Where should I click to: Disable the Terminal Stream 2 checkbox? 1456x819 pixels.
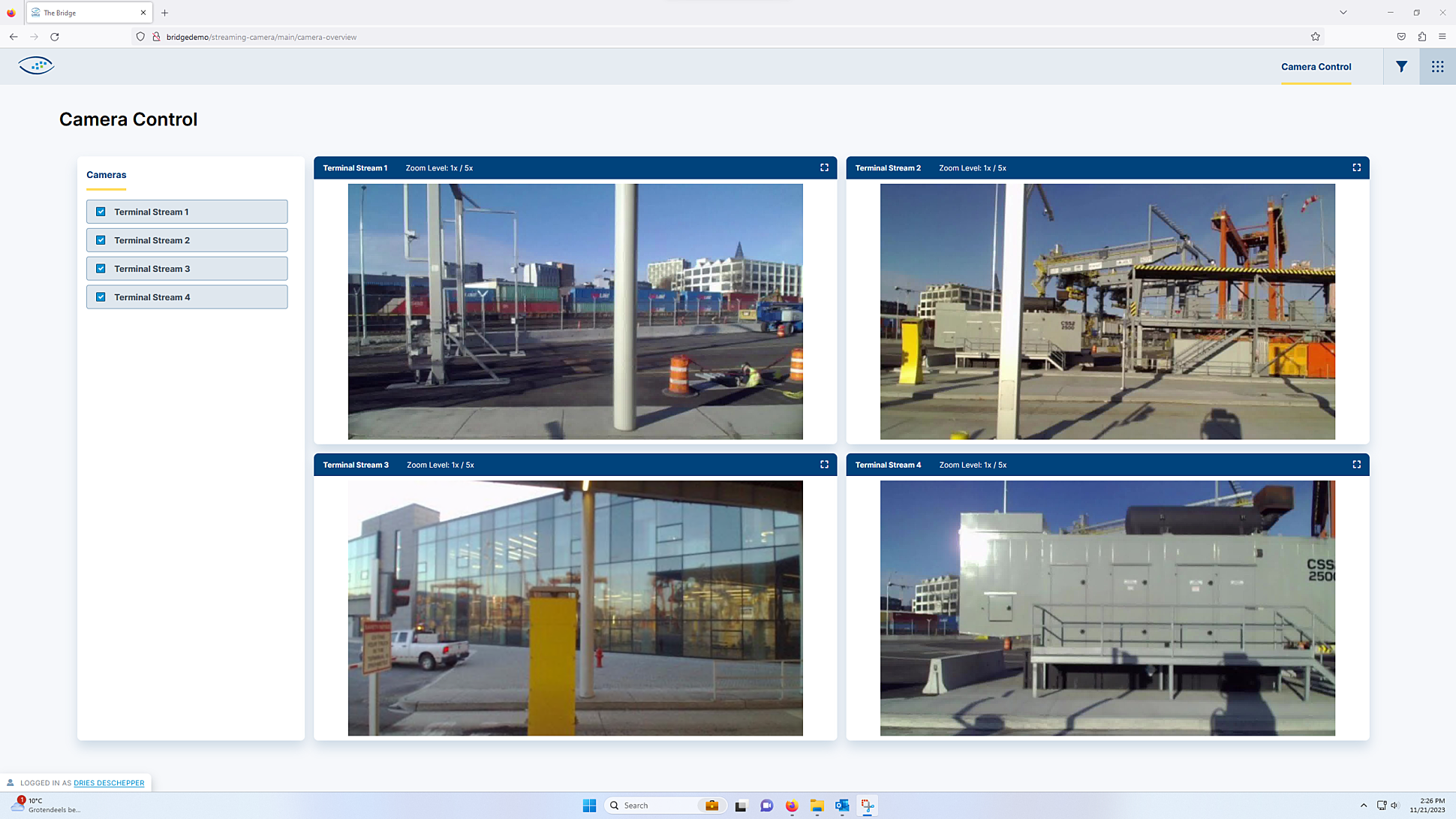coord(101,239)
